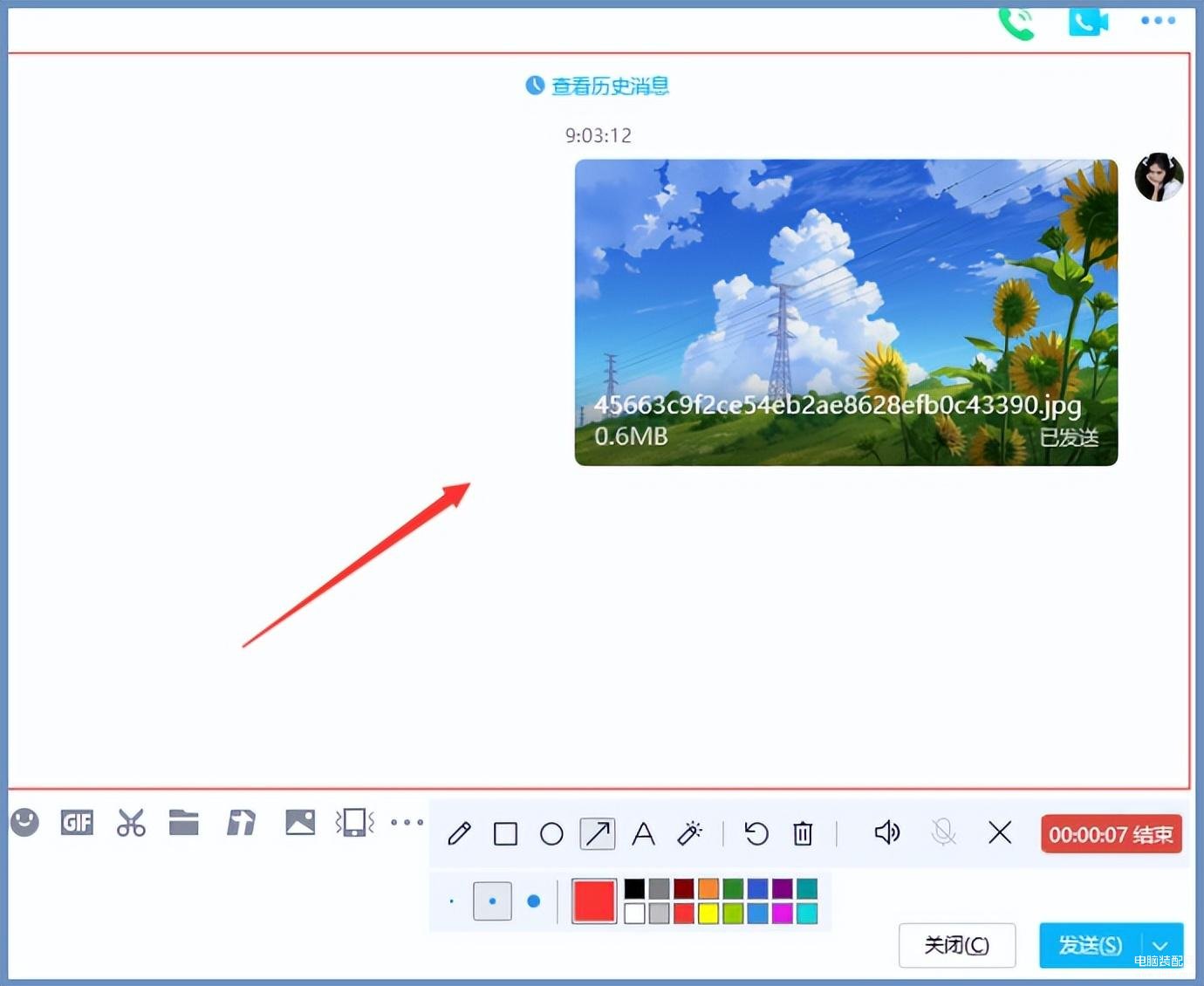Select the text annotation tool
The width and height of the screenshot is (1204, 986).
click(x=644, y=834)
